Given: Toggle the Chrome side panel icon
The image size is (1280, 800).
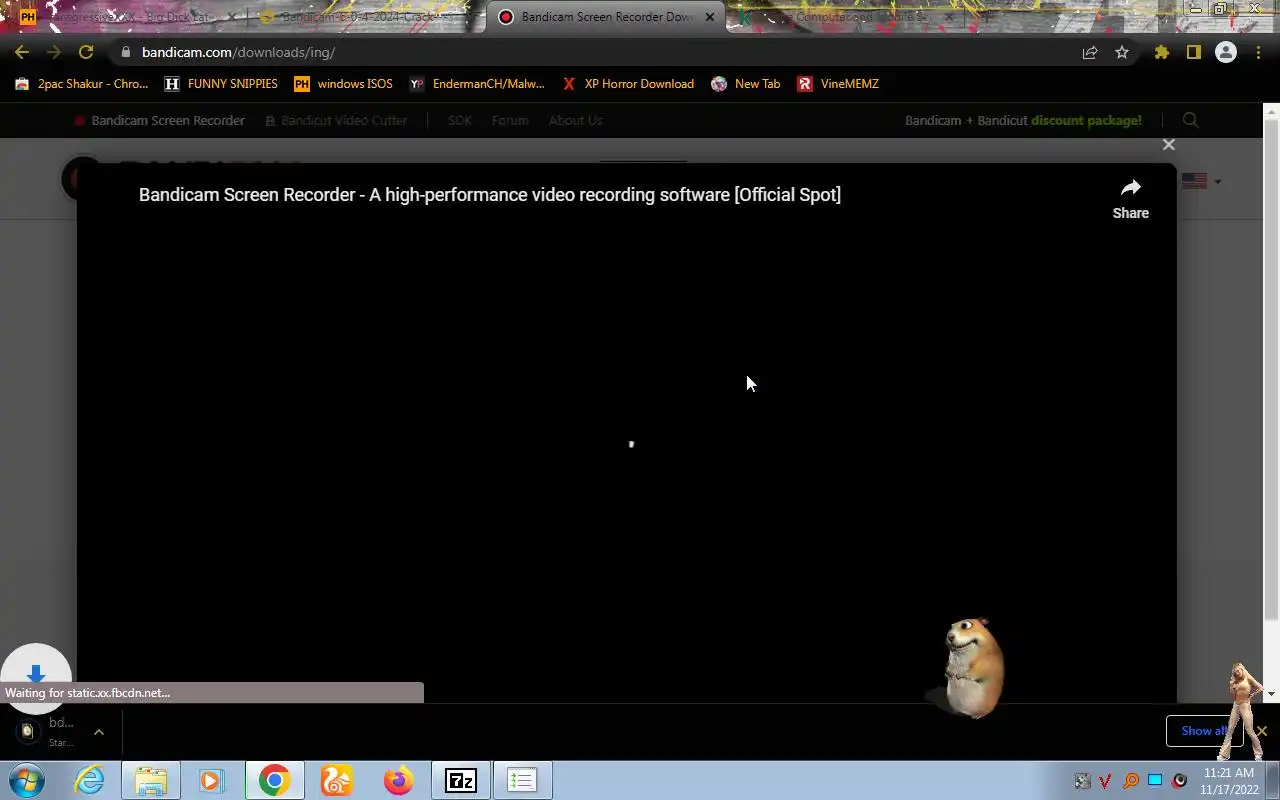Looking at the screenshot, I should pyautogui.click(x=1194, y=52).
